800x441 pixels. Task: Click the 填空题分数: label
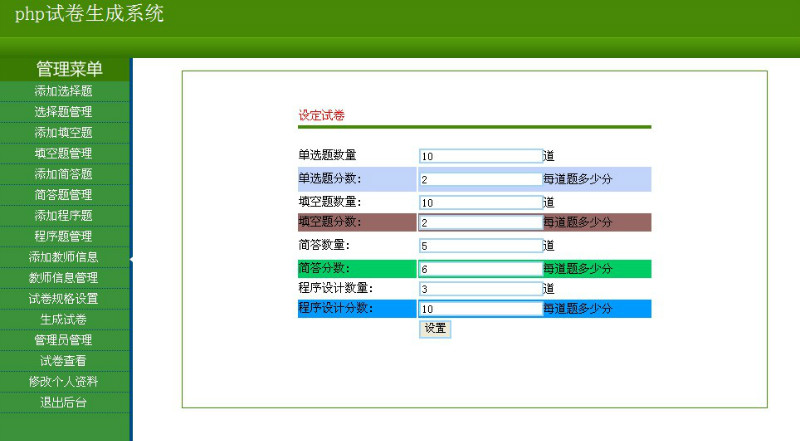[x=330, y=222]
